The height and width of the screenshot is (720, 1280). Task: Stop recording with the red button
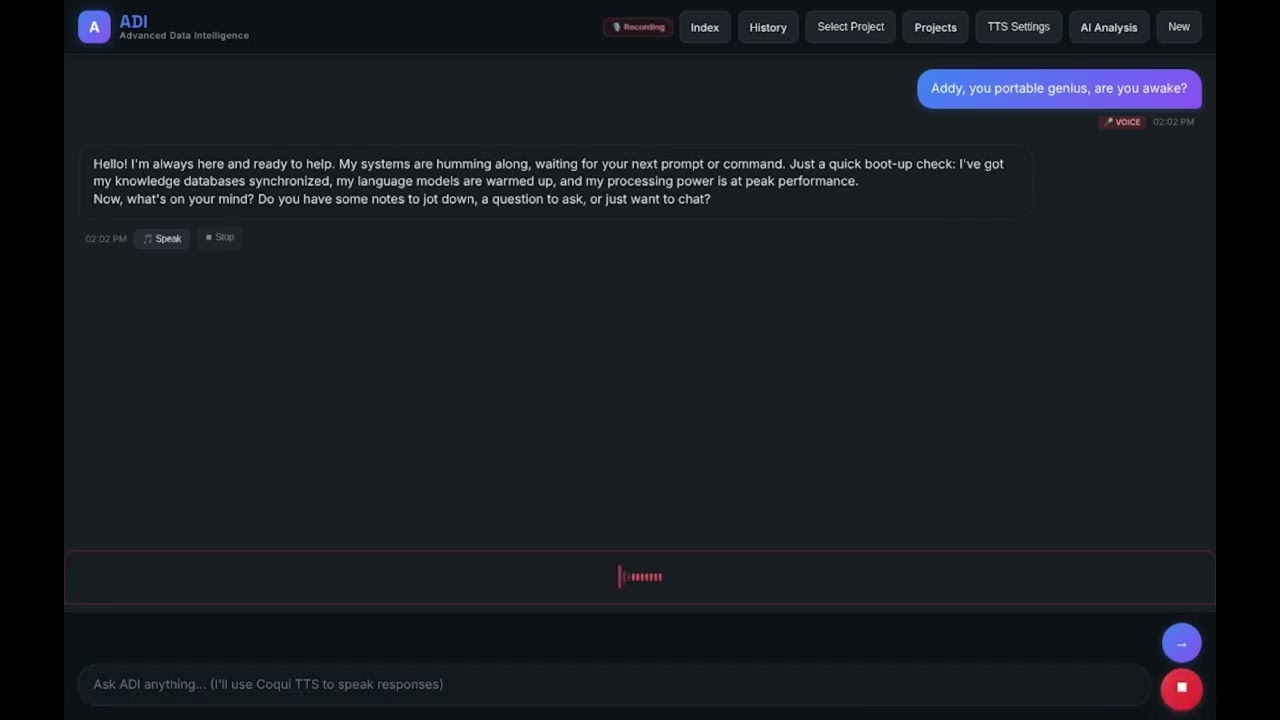[x=1182, y=688]
